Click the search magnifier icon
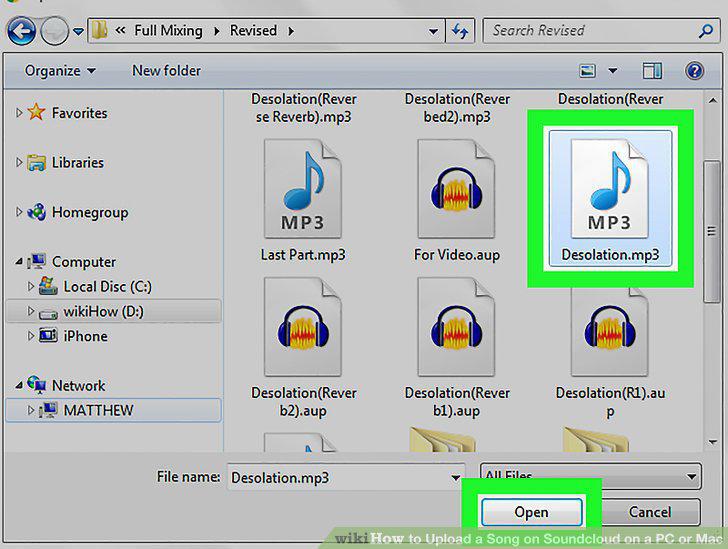Screen dimensions: 728x549 point(706,31)
